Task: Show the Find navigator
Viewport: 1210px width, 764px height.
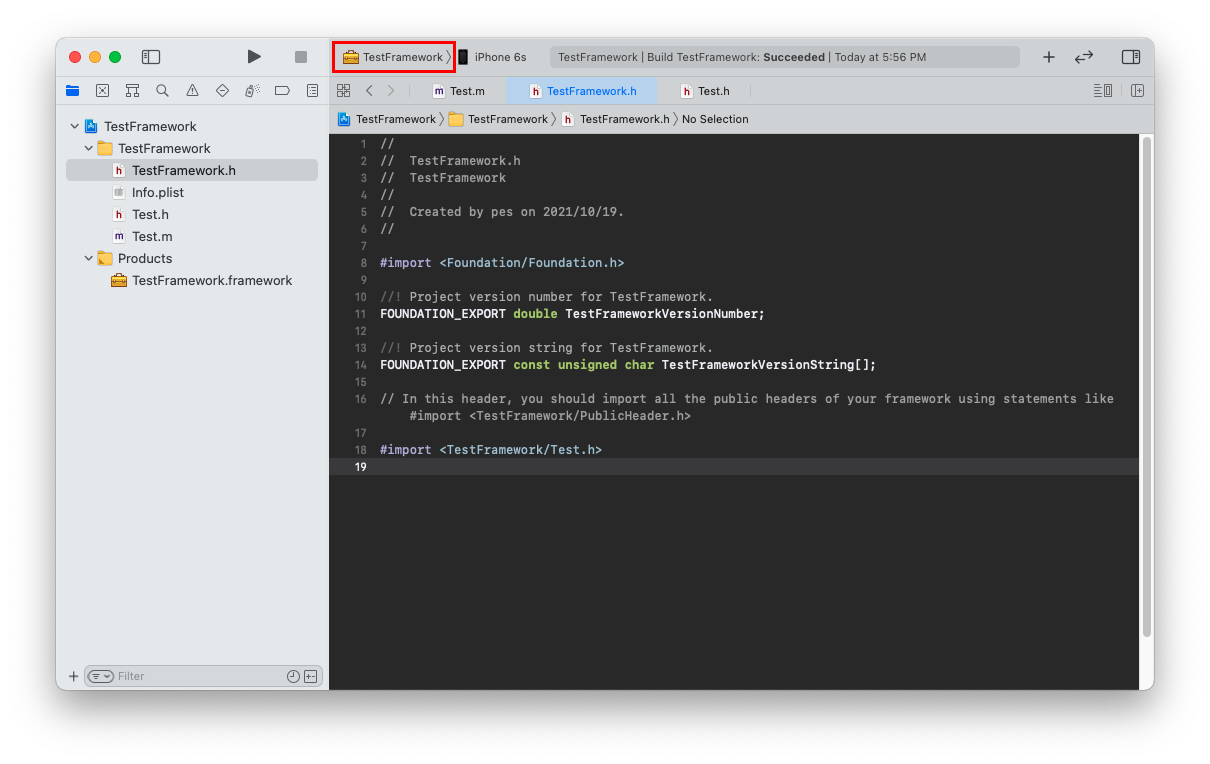Action: coord(162,90)
